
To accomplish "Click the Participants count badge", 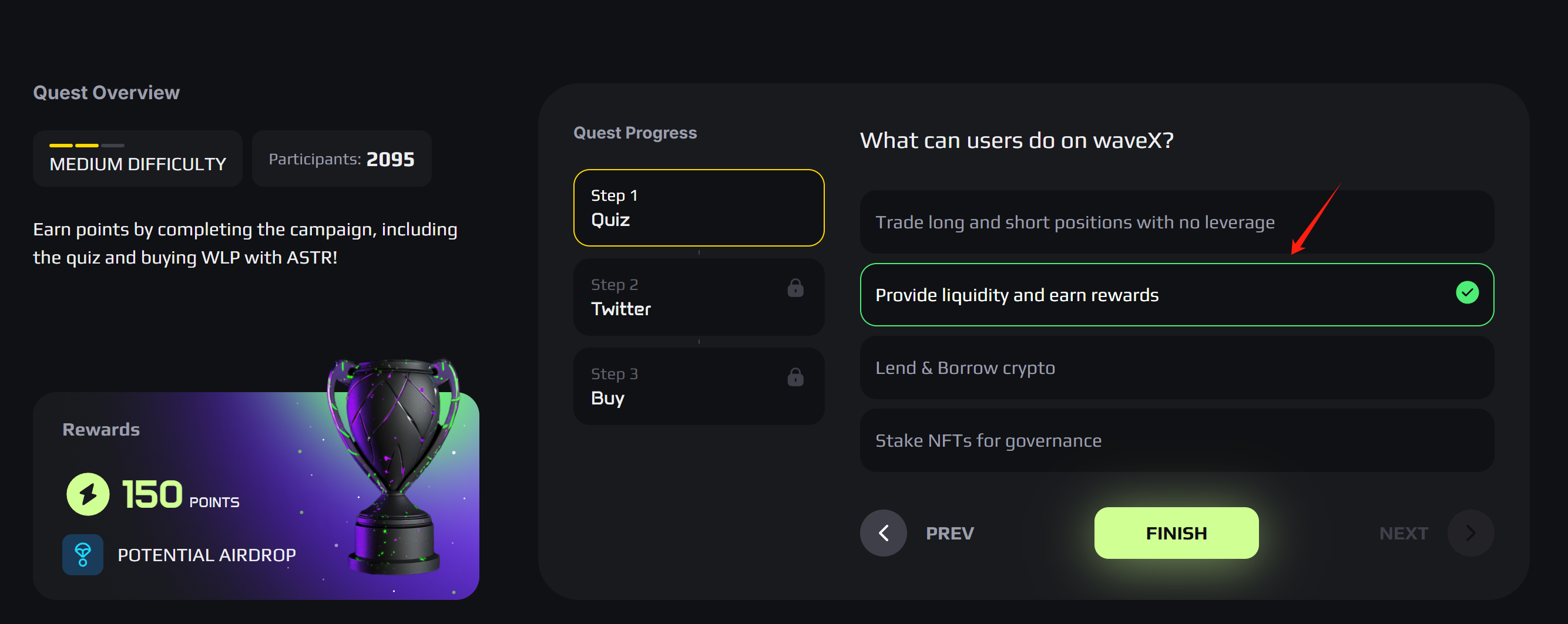I will point(341,158).
